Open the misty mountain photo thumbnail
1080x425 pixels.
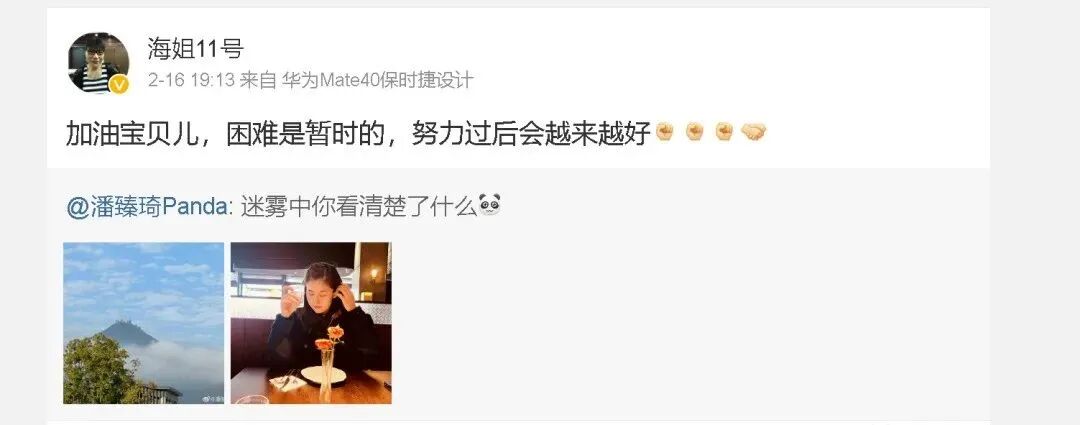click(x=143, y=323)
